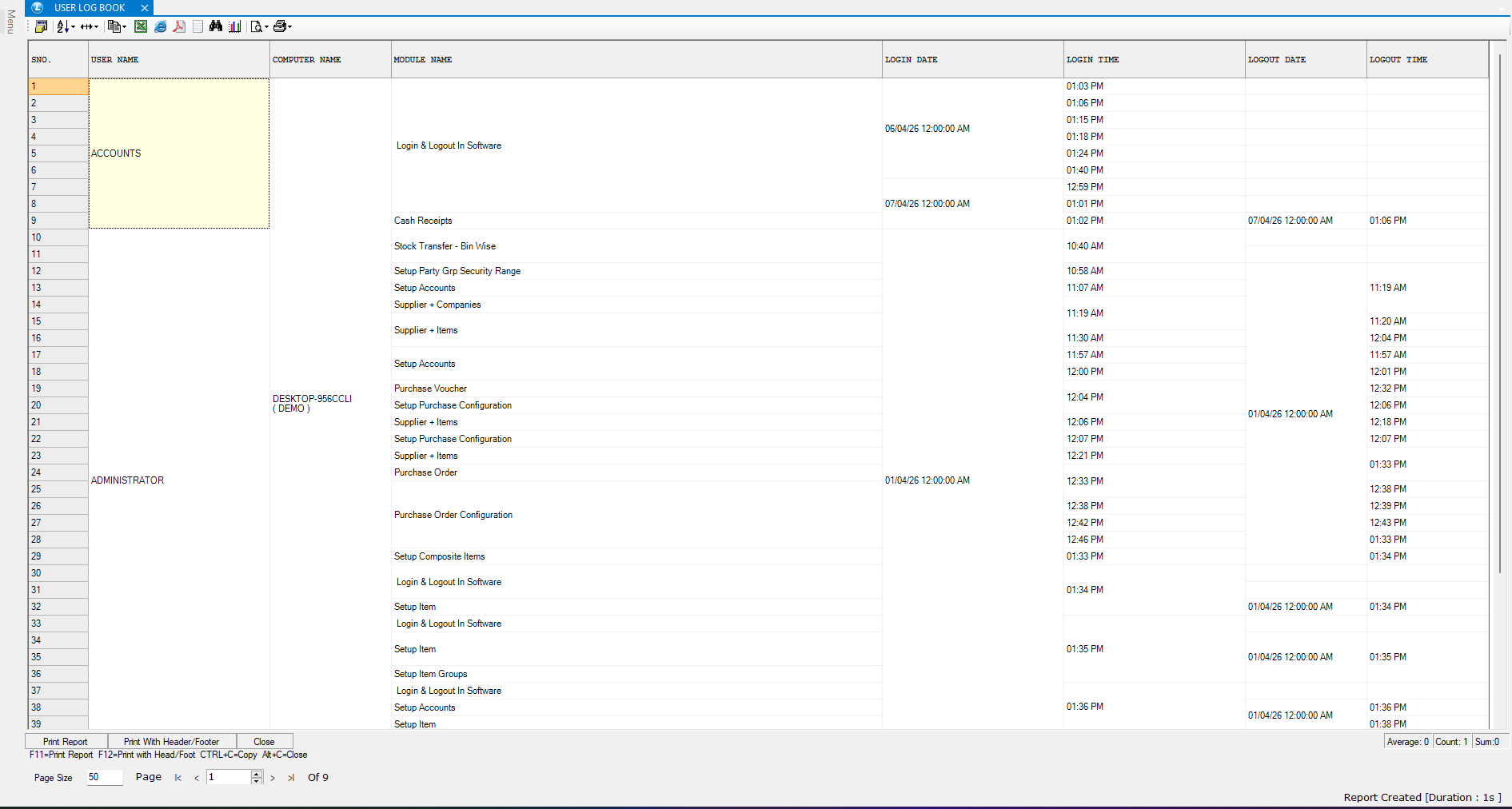Export the report as PDF
This screenshot has width=1512, height=809.
click(179, 26)
